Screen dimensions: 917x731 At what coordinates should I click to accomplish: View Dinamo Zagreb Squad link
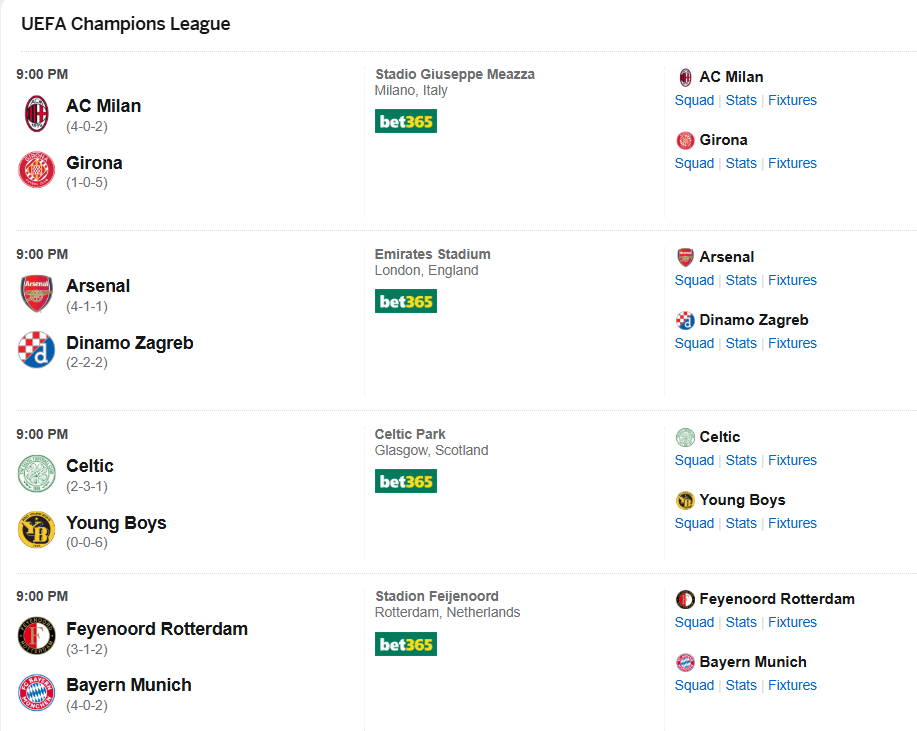coord(694,343)
